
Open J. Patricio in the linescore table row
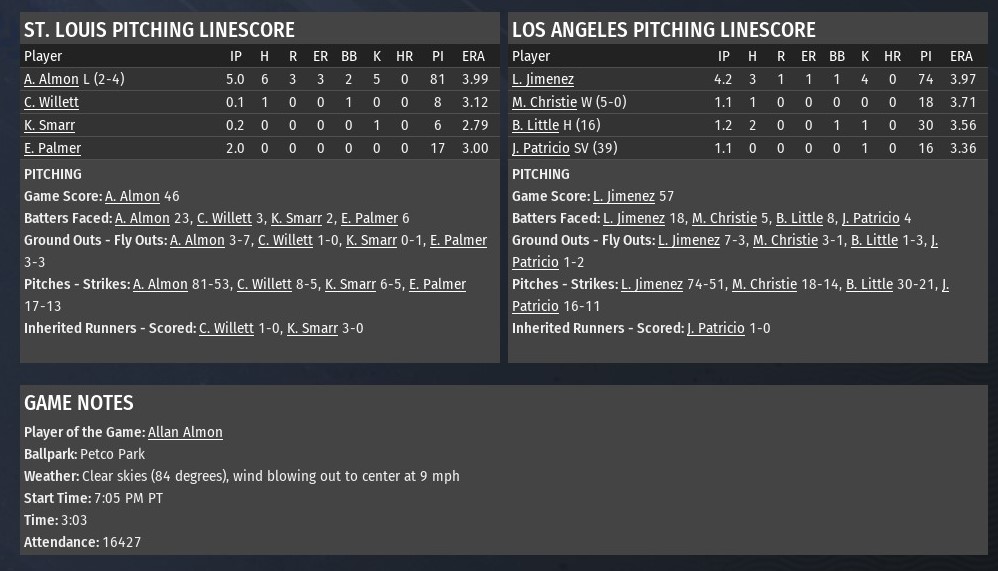click(x=542, y=148)
